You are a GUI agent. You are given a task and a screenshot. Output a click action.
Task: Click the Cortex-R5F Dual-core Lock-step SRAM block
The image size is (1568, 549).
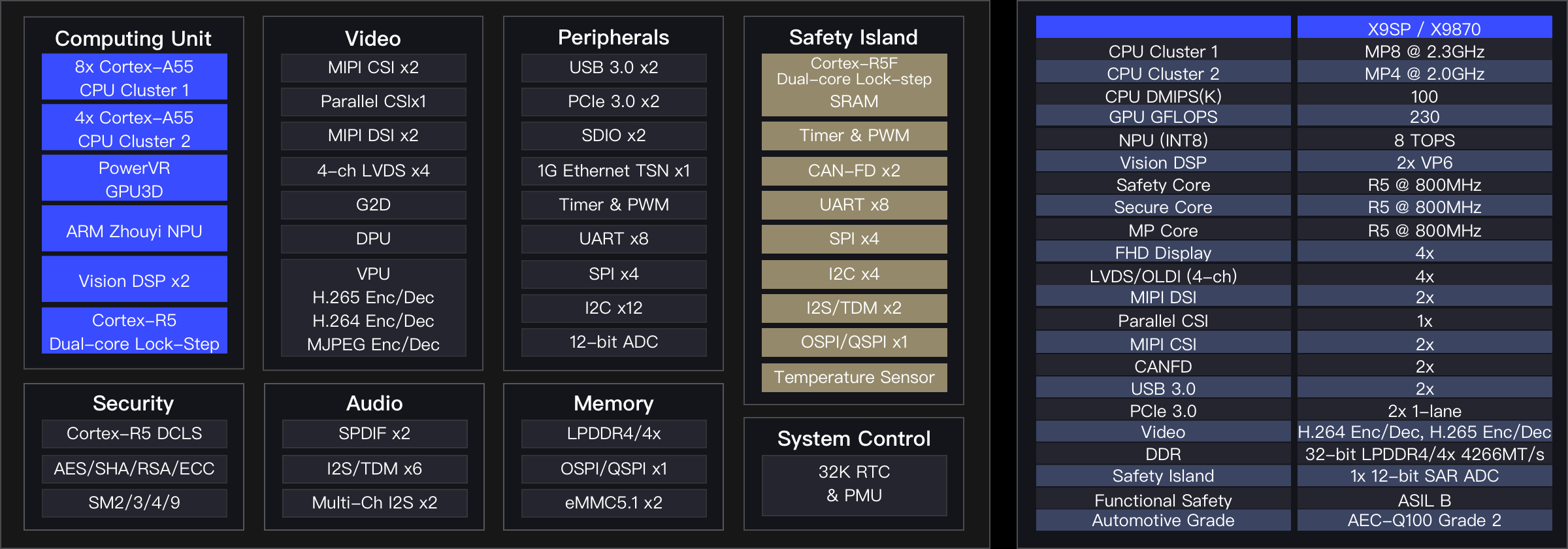click(854, 84)
